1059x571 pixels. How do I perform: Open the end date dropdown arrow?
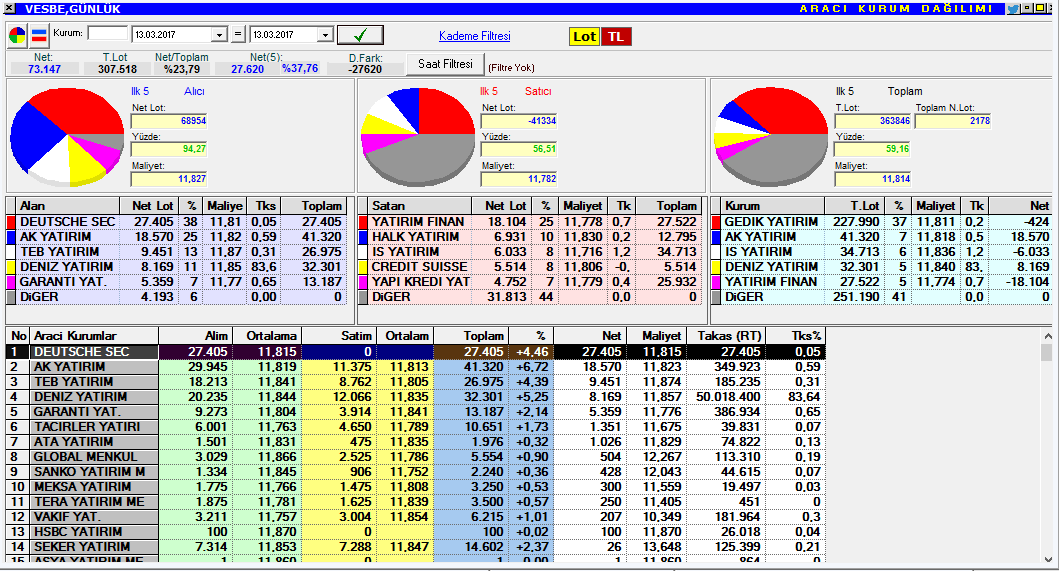coord(325,34)
